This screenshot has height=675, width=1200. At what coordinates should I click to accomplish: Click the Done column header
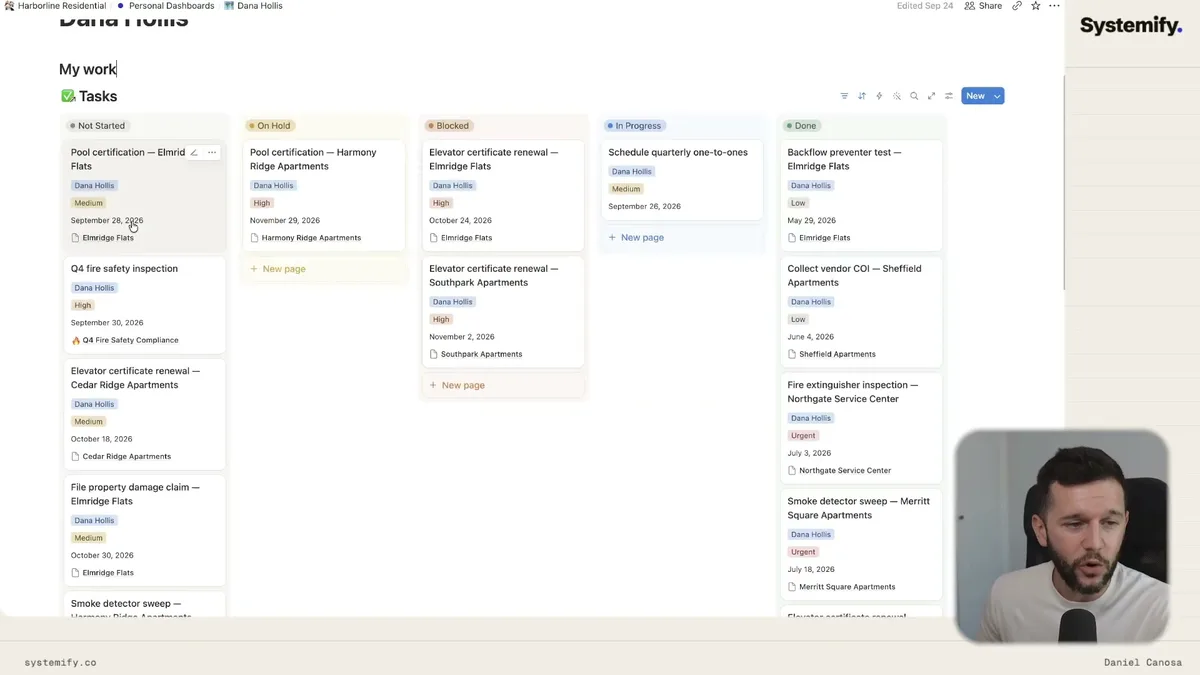click(x=802, y=126)
